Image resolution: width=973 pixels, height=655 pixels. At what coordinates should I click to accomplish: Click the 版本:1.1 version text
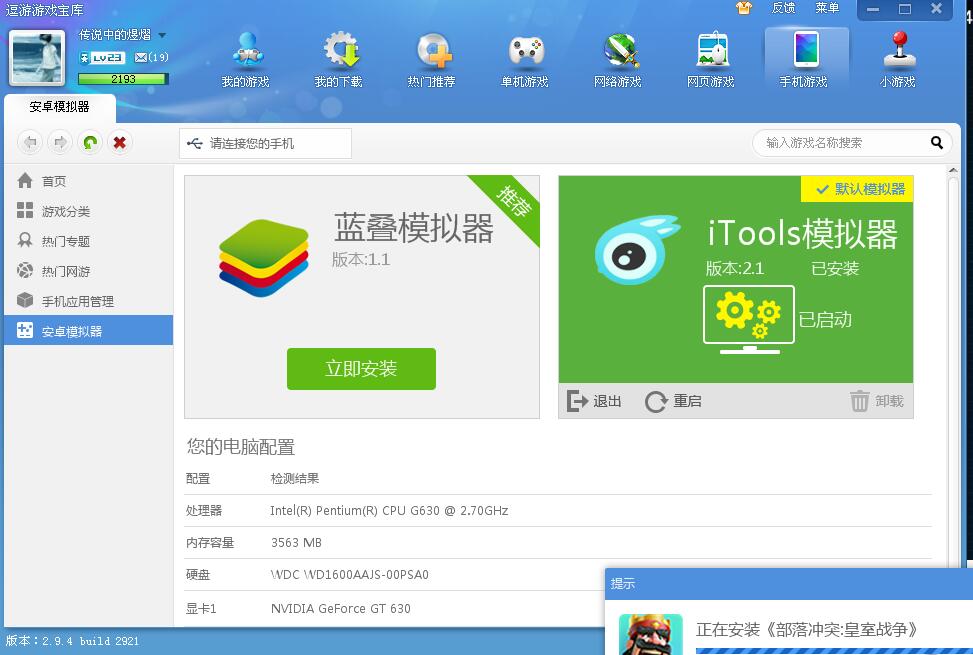tap(361, 259)
